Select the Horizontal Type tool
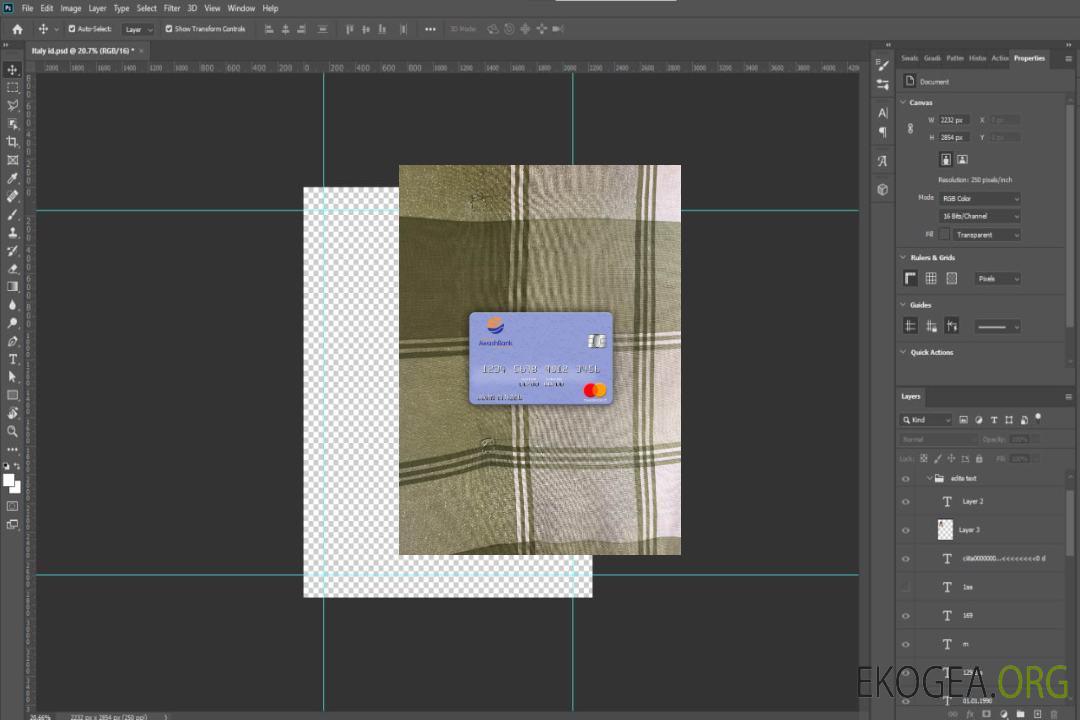 pyautogui.click(x=13, y=359)
